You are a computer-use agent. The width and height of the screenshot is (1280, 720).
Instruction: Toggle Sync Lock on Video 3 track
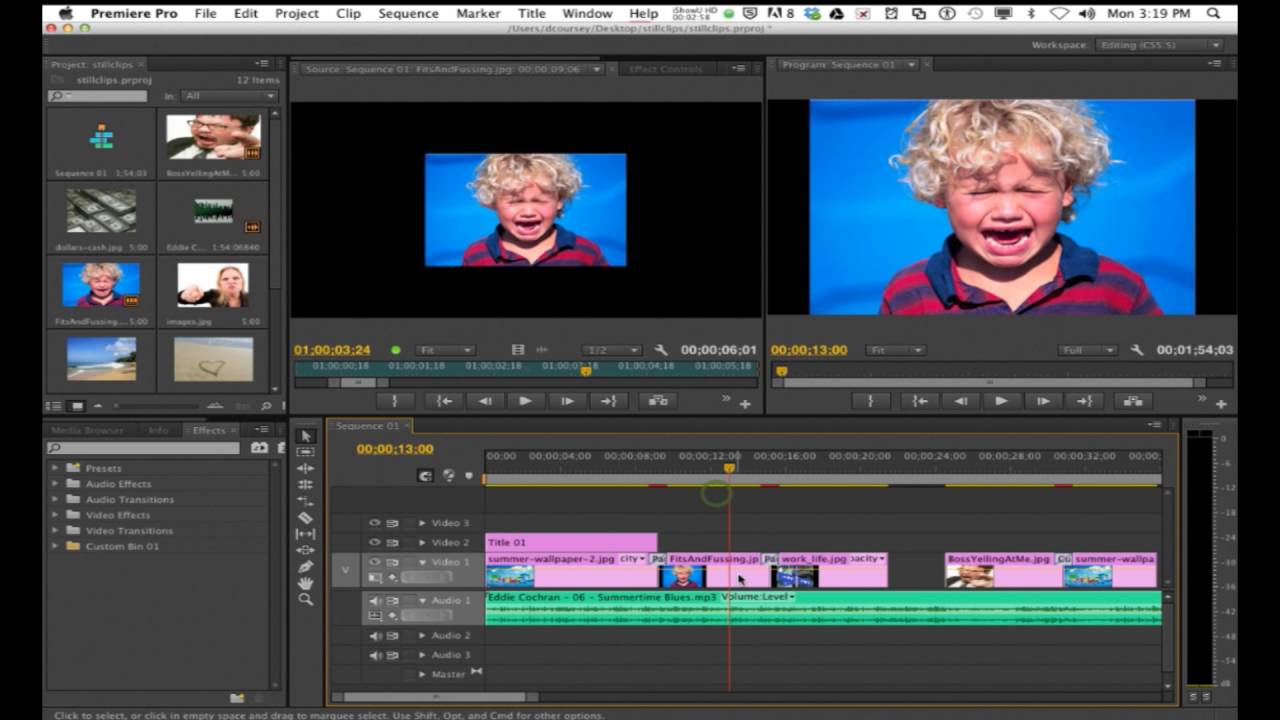(393, 523)
